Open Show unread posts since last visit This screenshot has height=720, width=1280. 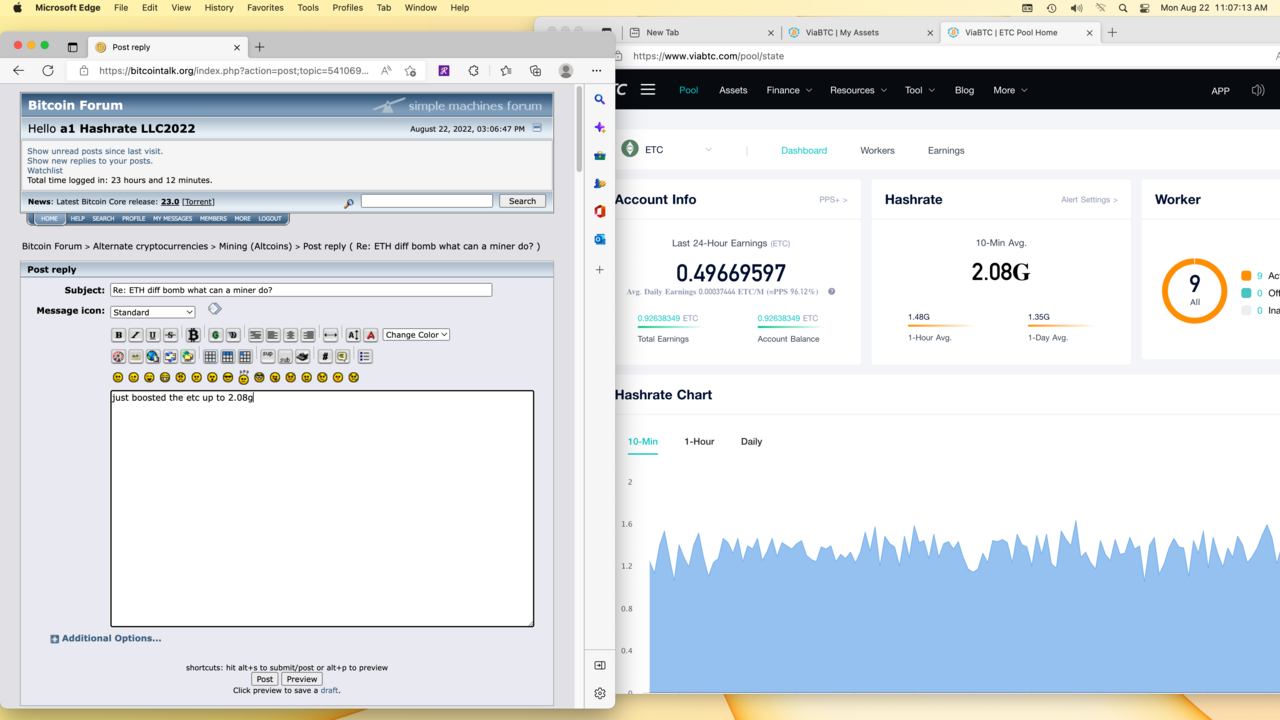point(95,151)
